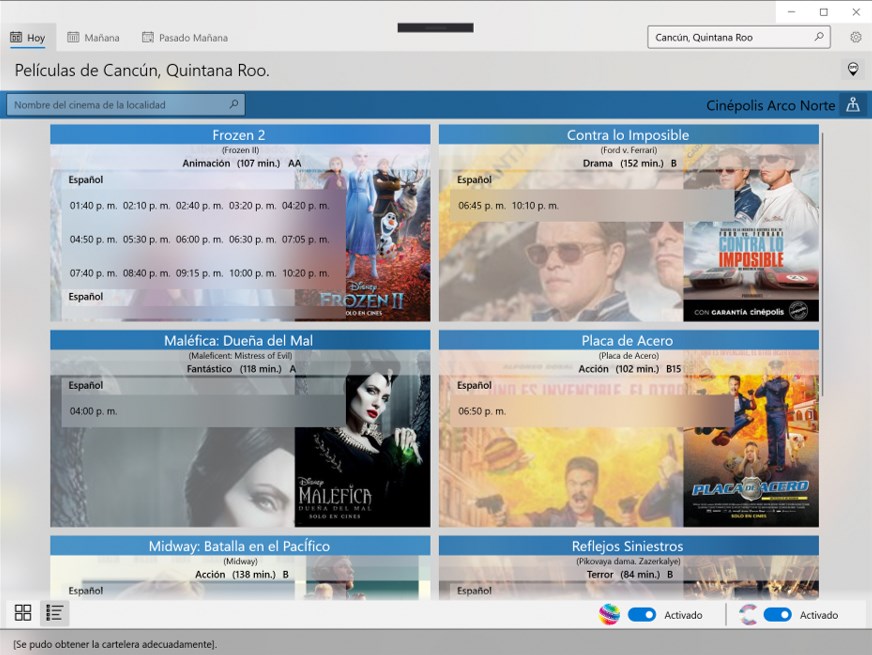Open the Frozen 2 movie header
The image size is (872, 655).
(240, 135)
